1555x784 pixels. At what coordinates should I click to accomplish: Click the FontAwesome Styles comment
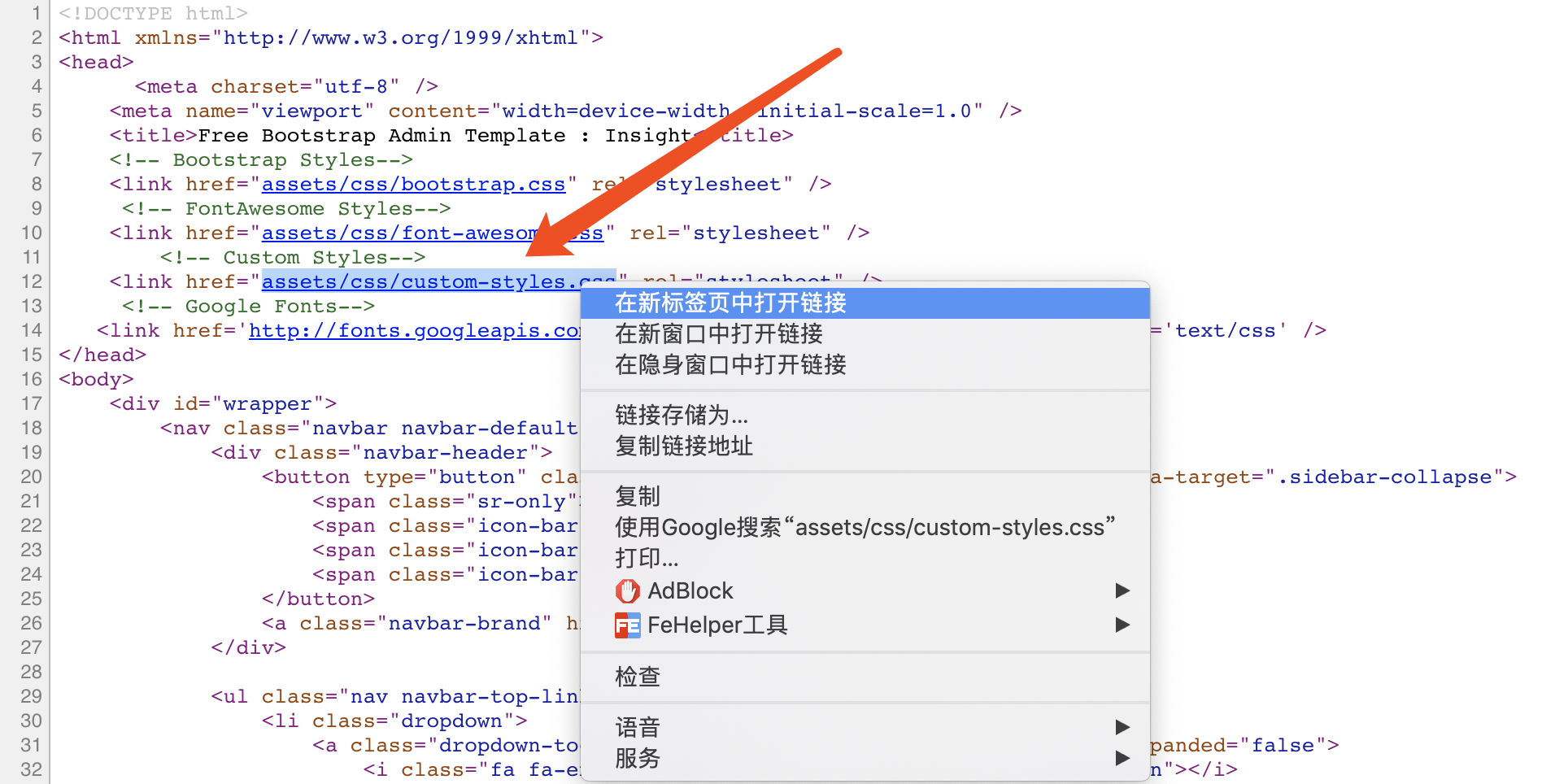coord(286,209)
